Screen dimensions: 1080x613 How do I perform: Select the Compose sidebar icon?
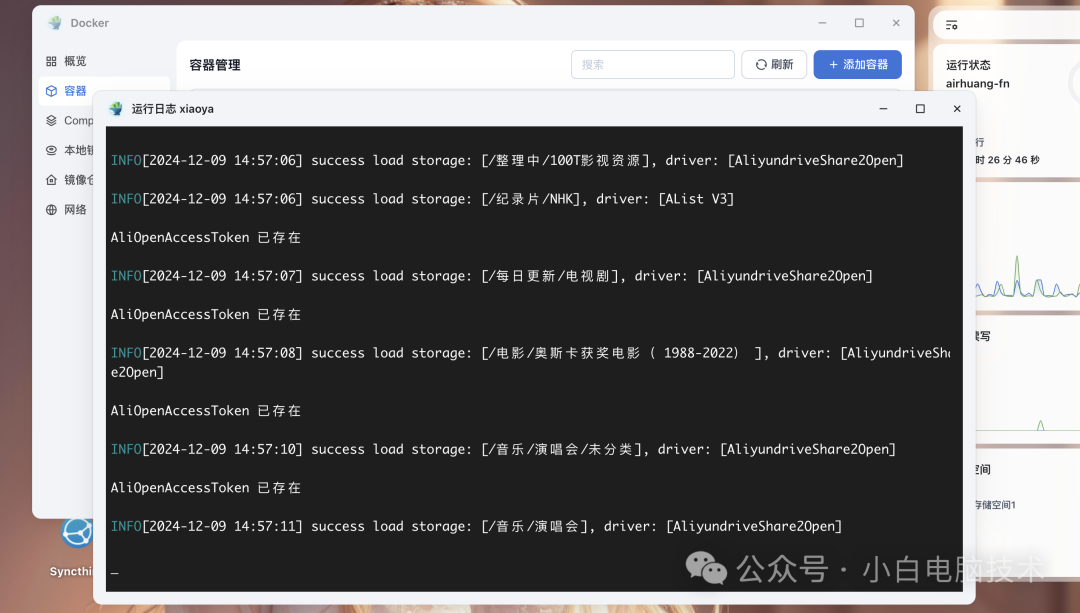[51, 120]
